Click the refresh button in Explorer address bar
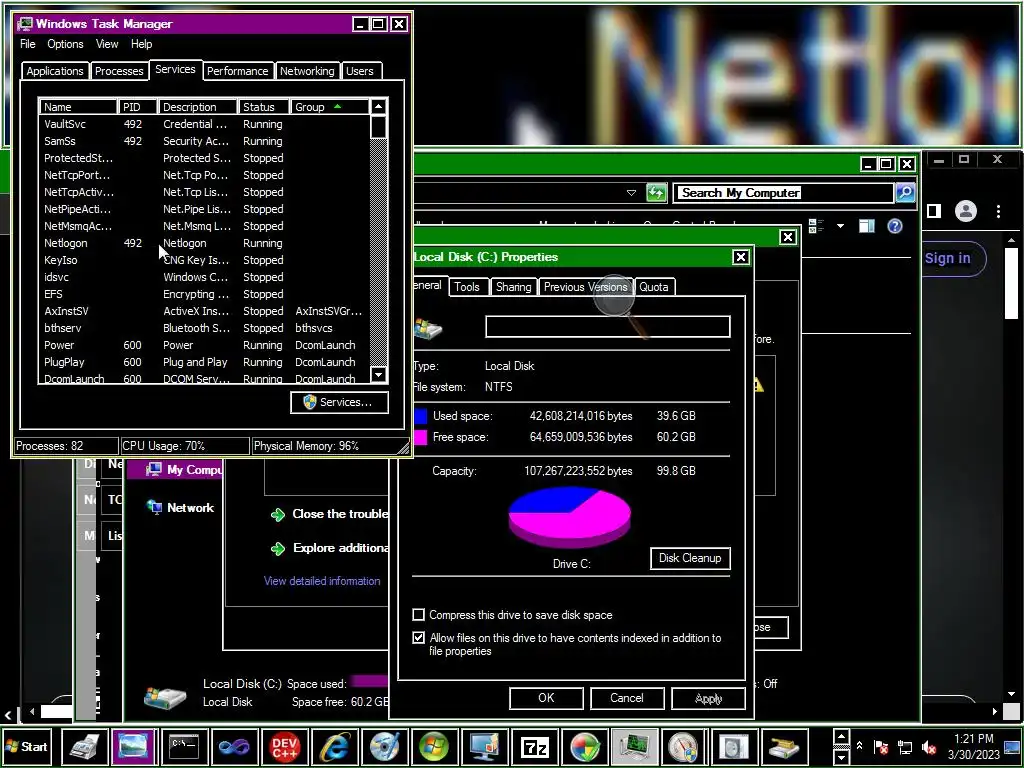This screenshot has height=768, width=1024. (656, 193)
